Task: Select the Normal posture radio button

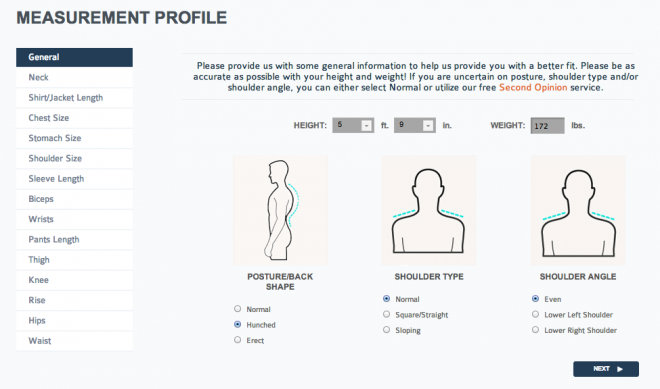Action: (x=237, y=309)
